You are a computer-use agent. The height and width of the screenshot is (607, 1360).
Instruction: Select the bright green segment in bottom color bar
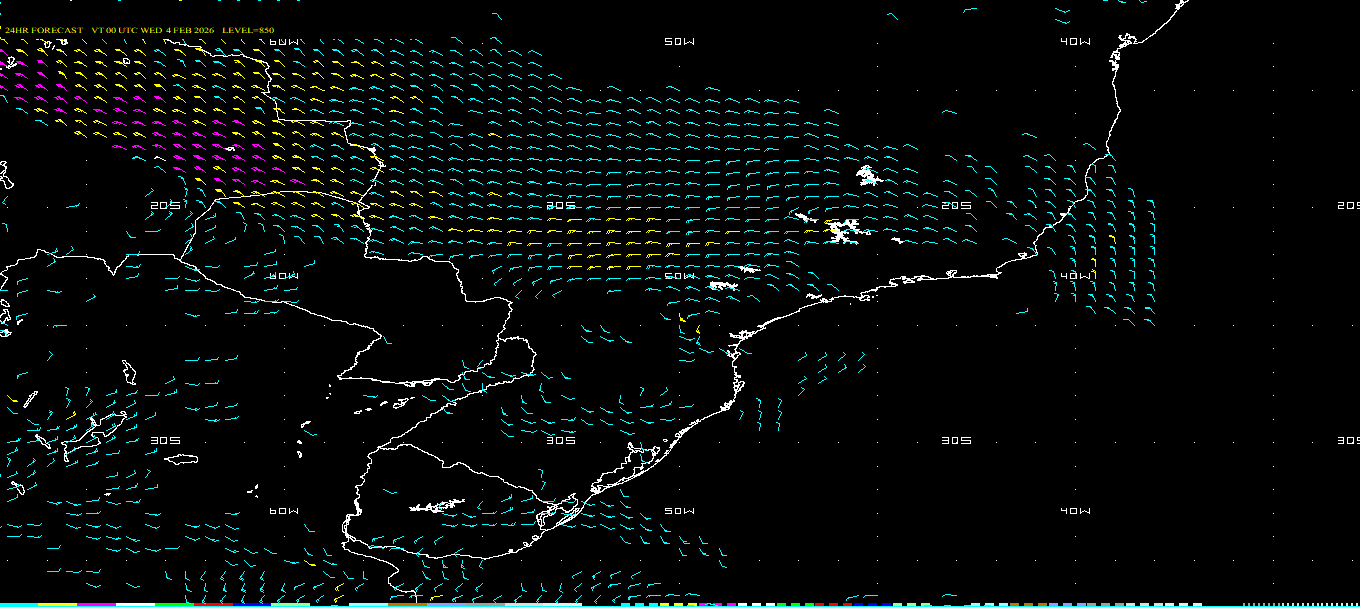pos(174,604)
